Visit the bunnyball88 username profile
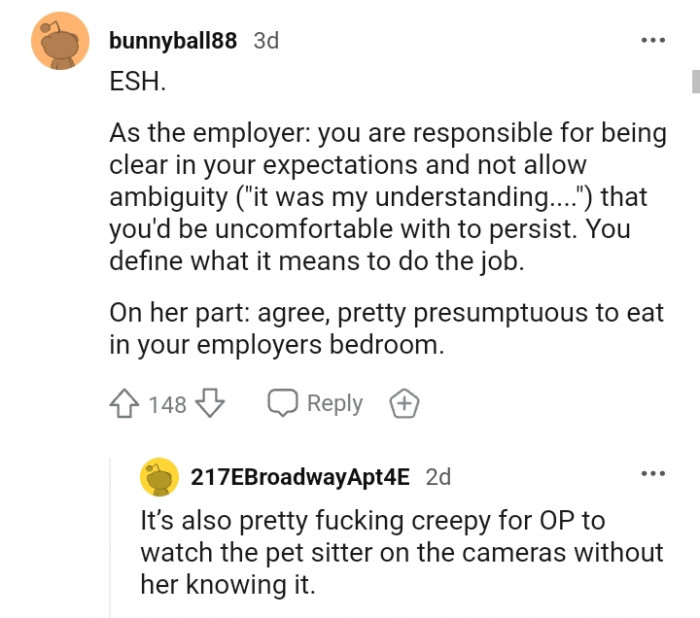This screenshot has height=618, width=700. click(x=172, y=41)
